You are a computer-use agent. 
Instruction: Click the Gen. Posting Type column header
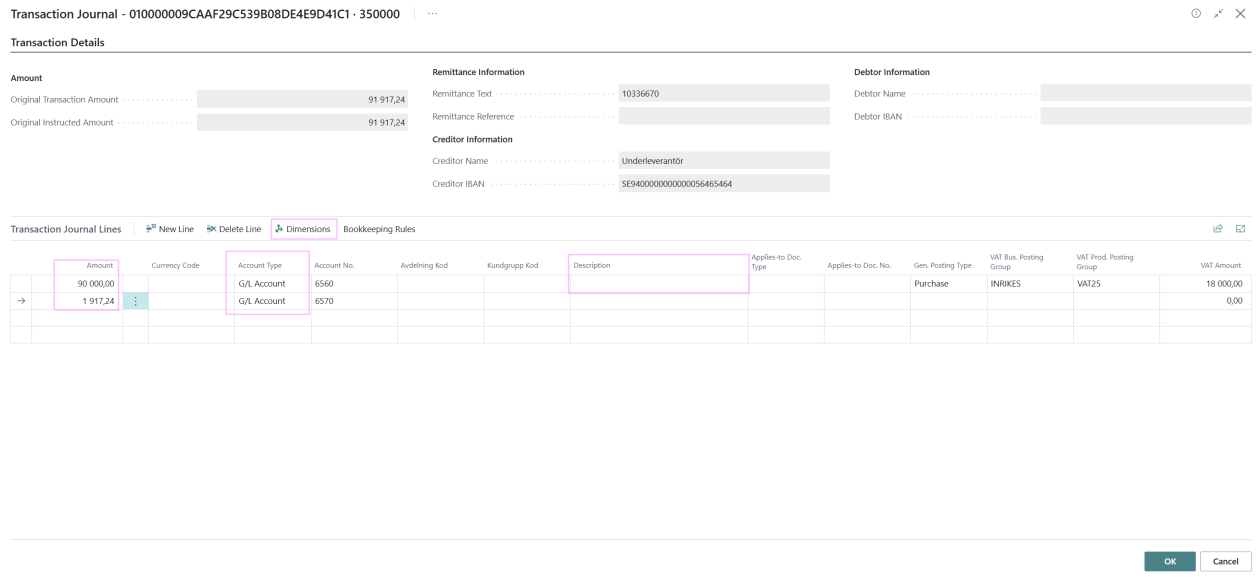click(x=943, y=265)
